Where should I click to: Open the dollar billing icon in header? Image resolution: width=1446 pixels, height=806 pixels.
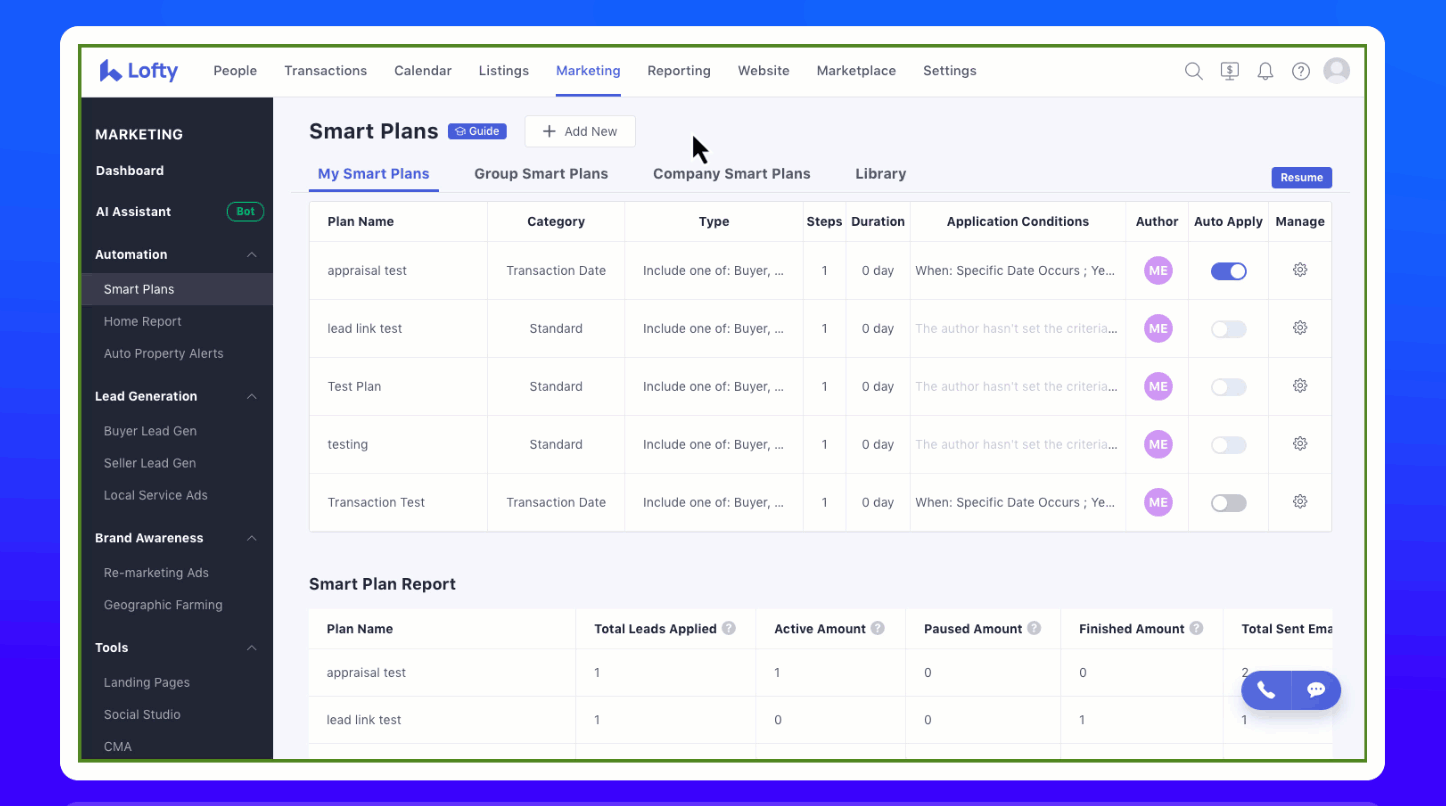pyautogui.click(x=1230, y=71)
